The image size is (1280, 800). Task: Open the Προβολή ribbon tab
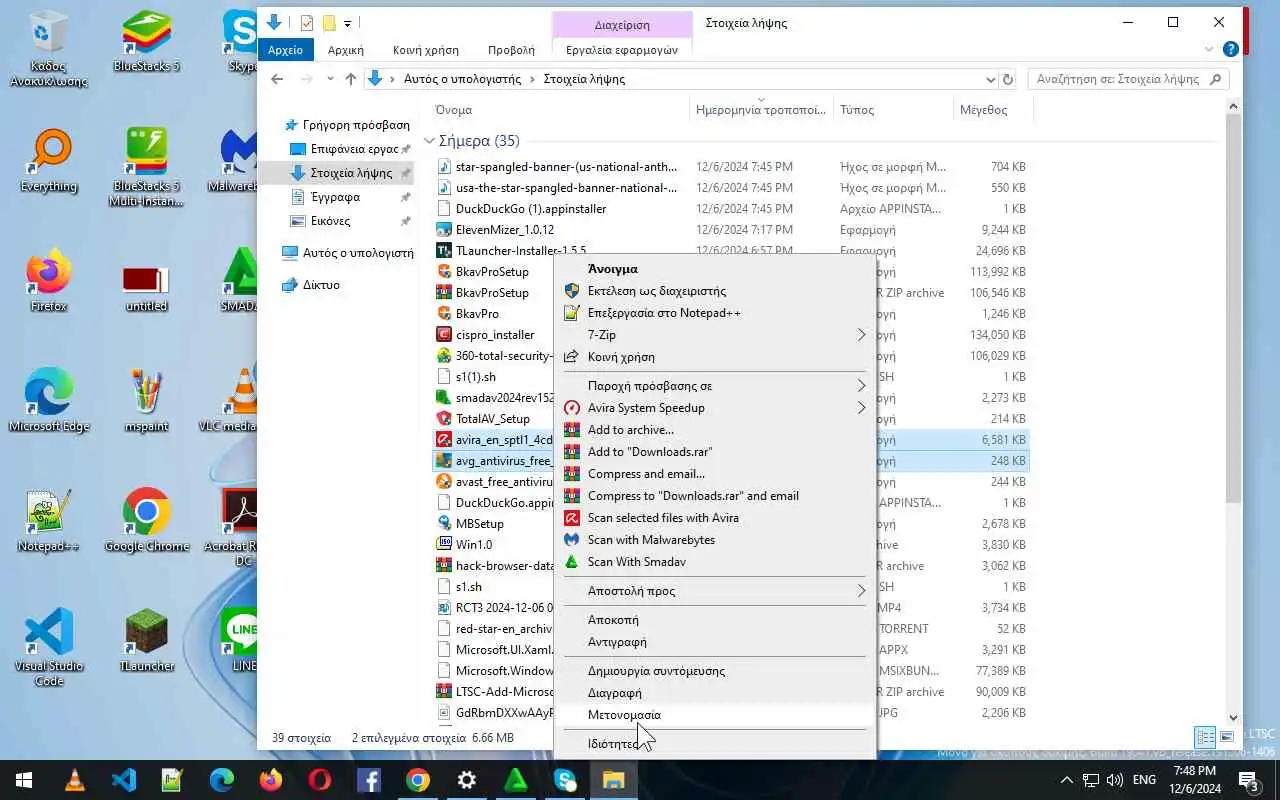511,49
